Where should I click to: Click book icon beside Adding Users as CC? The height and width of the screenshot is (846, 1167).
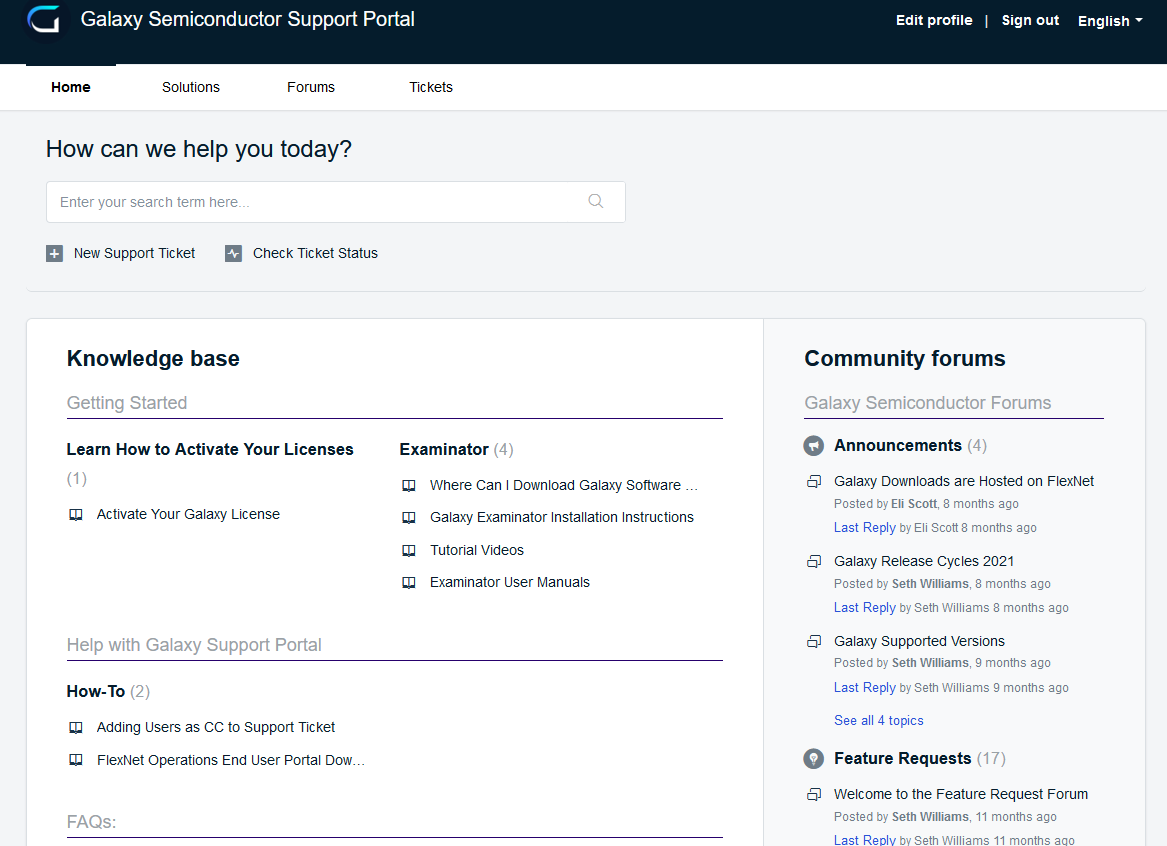(76, 728)
